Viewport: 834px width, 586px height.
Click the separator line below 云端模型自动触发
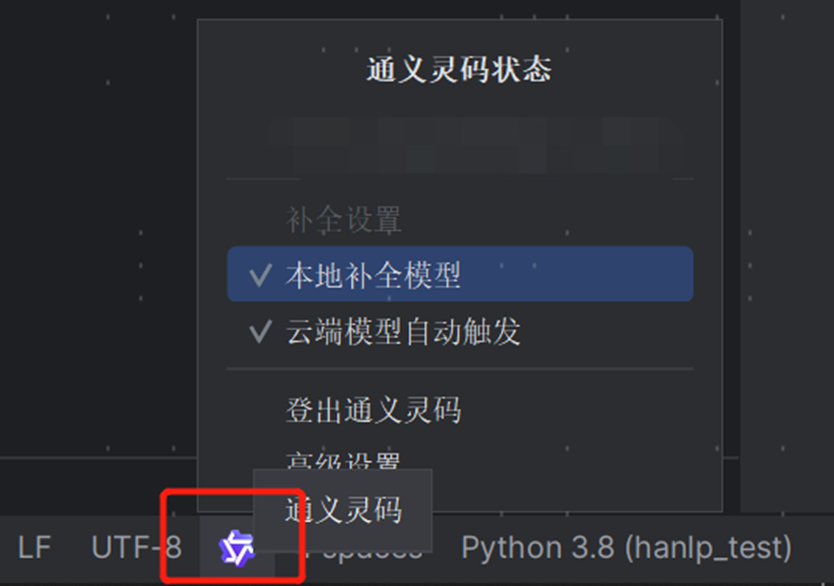(460, 368)
